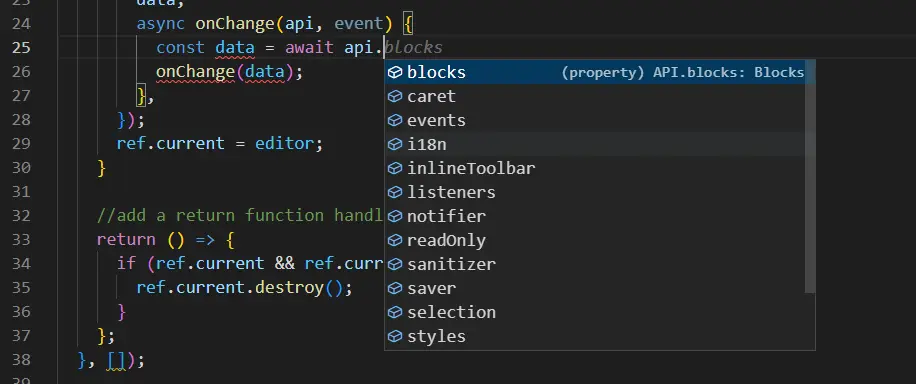
Task: Click the property icon next to i18n
Action: coord(395,144)
